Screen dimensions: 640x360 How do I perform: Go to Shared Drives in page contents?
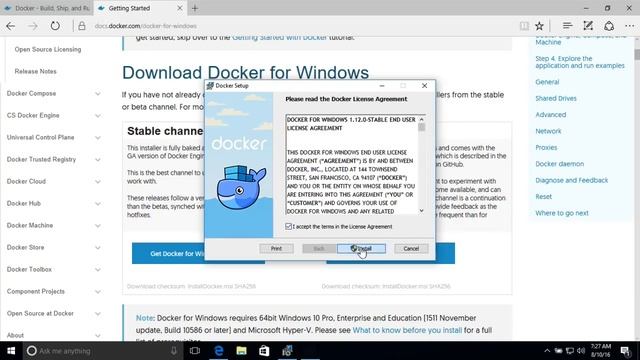coord(556,98)
